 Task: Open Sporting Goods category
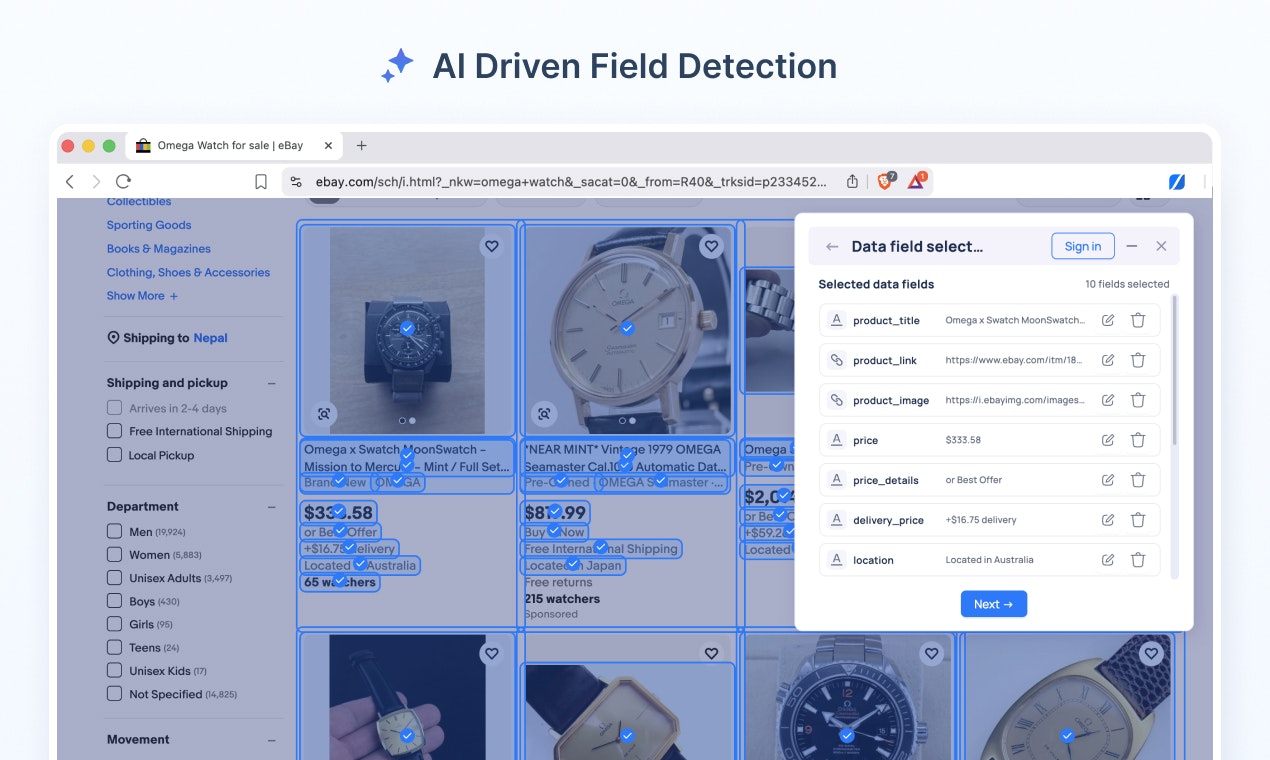tap(149, 225)
